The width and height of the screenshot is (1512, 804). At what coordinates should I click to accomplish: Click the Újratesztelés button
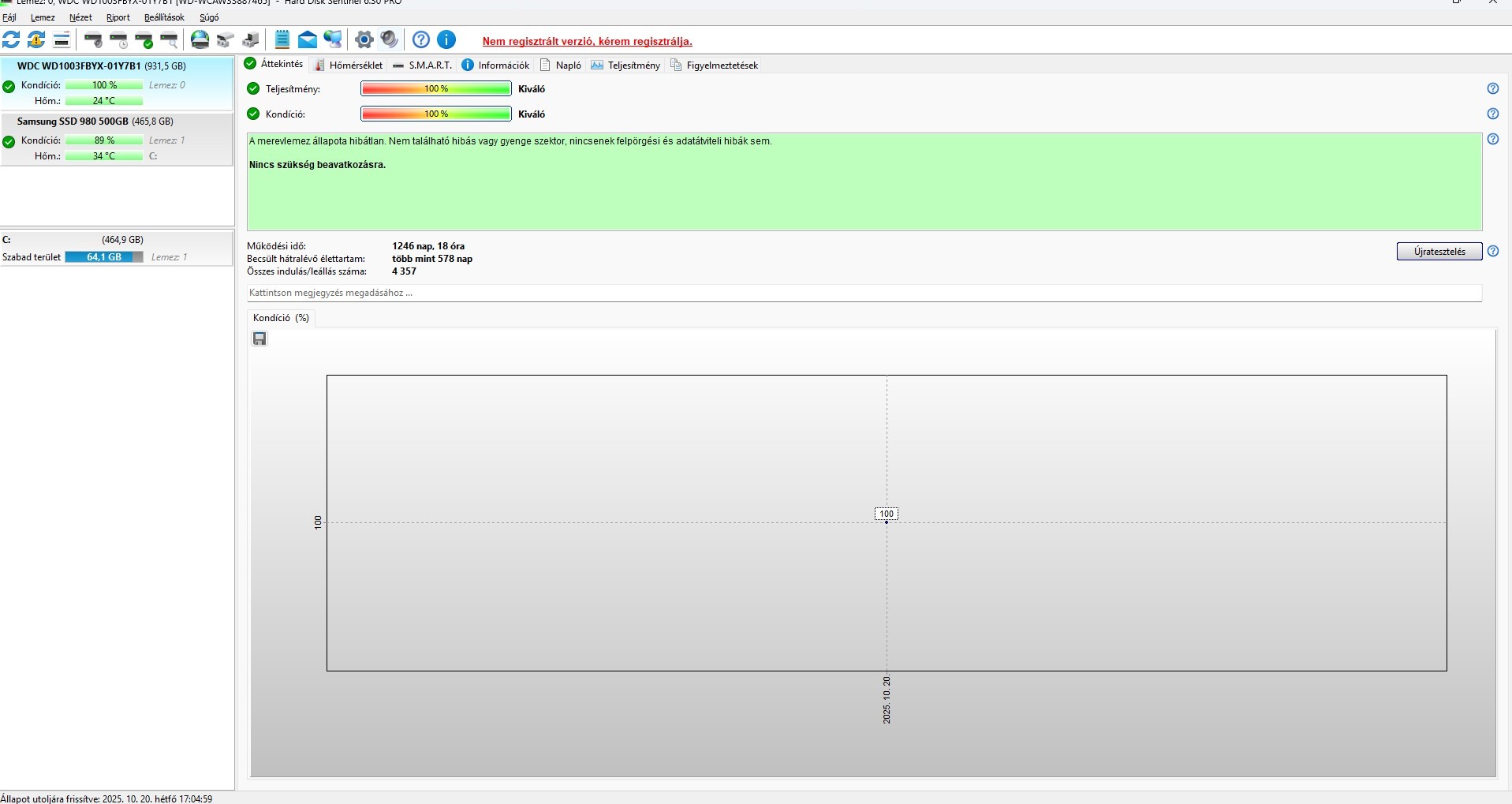(1439, 252)
